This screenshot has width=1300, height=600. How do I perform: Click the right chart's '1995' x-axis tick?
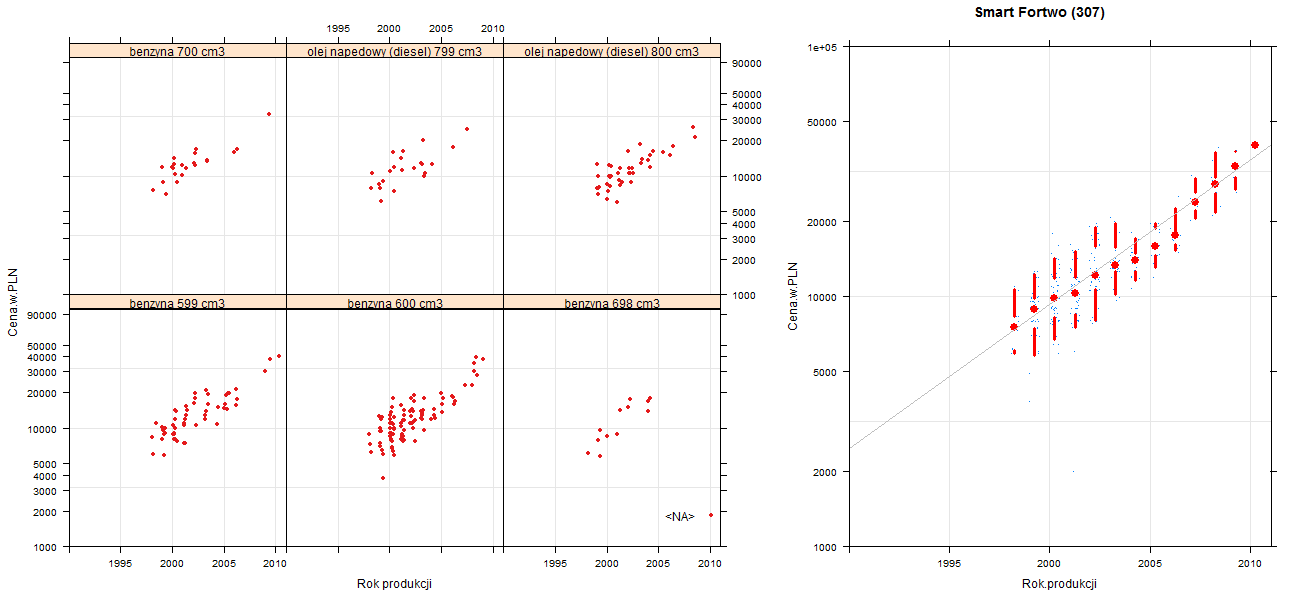[949, 565]
